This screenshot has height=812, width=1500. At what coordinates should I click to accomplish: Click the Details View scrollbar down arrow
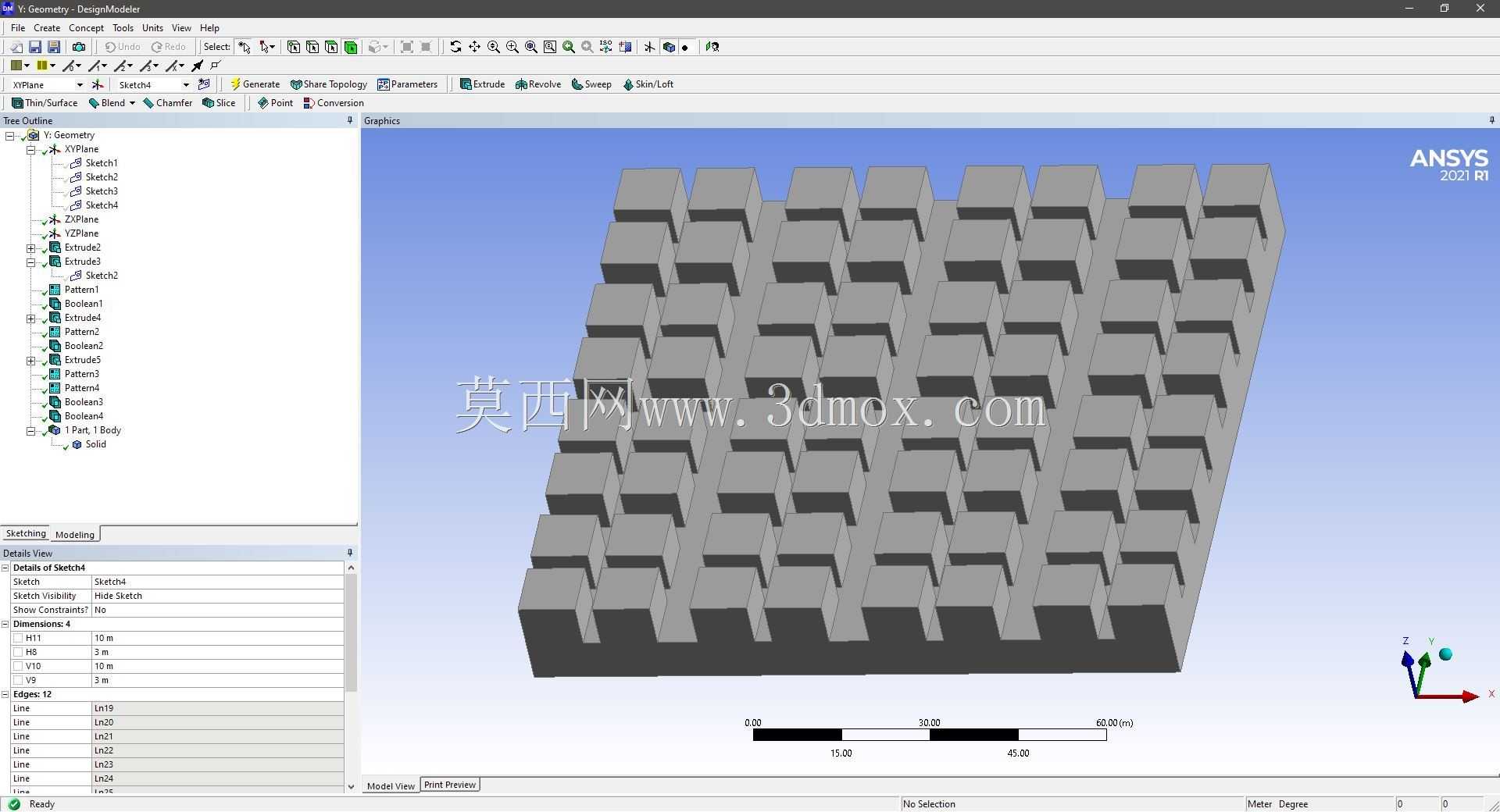(351, 787)
